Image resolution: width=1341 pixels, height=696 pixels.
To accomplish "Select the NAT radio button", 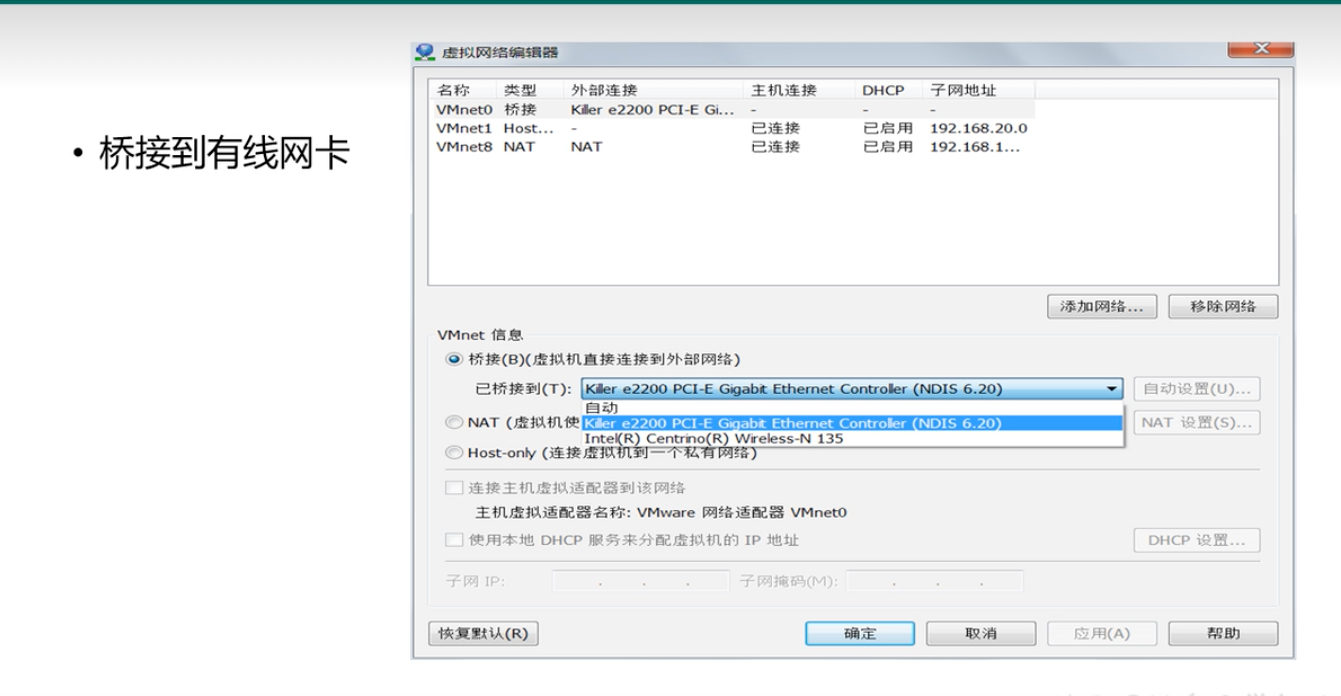I will click(x=455, y=422).
